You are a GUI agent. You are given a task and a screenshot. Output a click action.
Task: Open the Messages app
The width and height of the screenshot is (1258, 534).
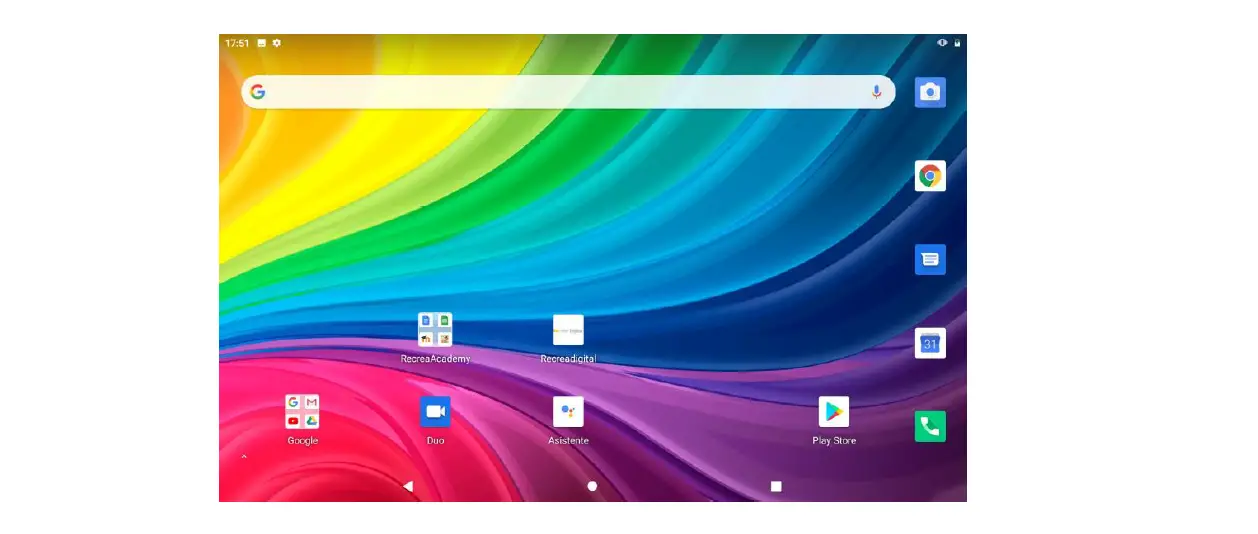click(x=930, y=259)
